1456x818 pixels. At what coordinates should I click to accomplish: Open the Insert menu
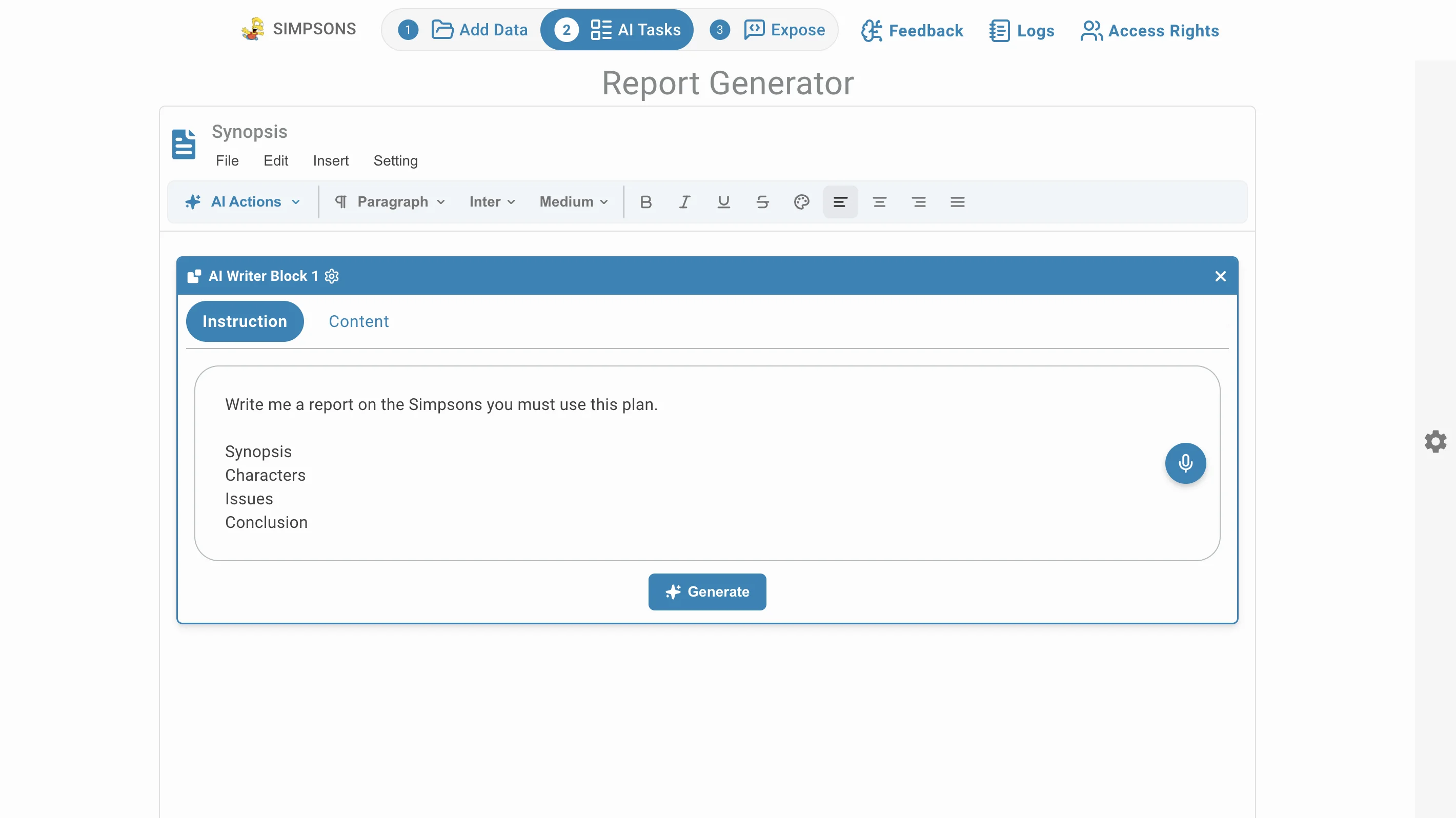point(331,161)
